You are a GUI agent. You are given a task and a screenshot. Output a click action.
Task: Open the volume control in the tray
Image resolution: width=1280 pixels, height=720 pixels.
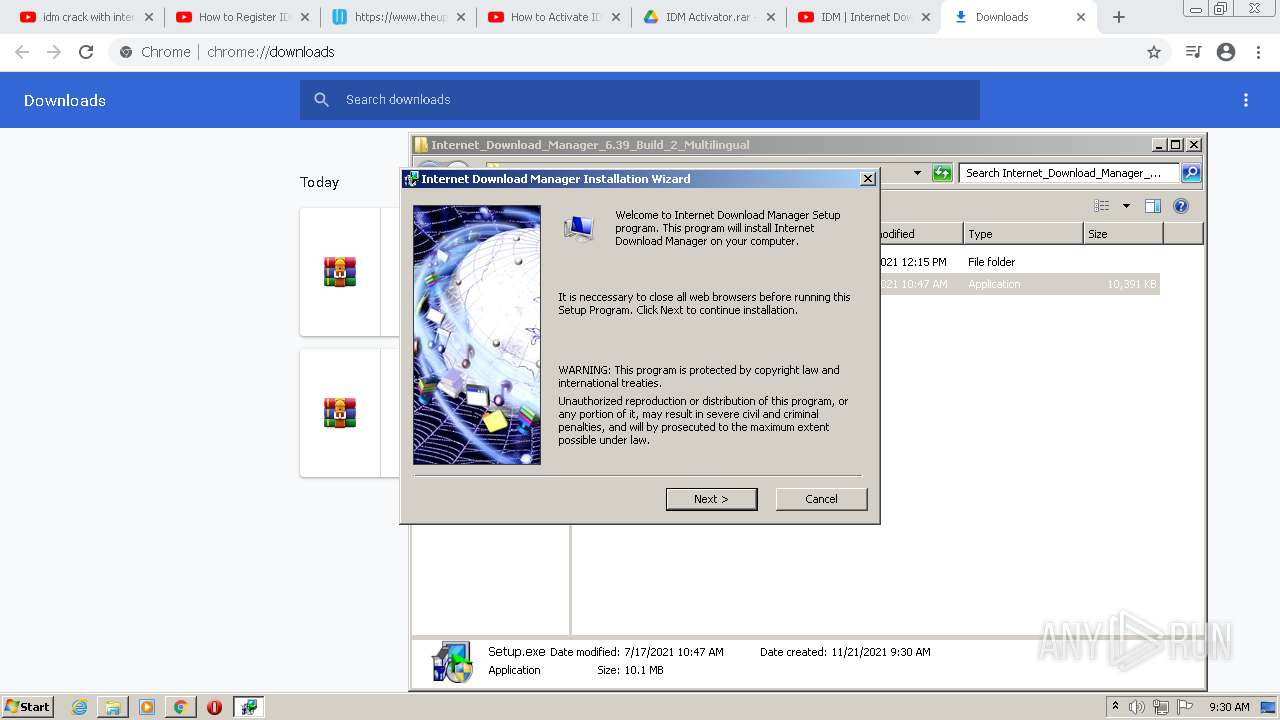[x=1137, y=707]
